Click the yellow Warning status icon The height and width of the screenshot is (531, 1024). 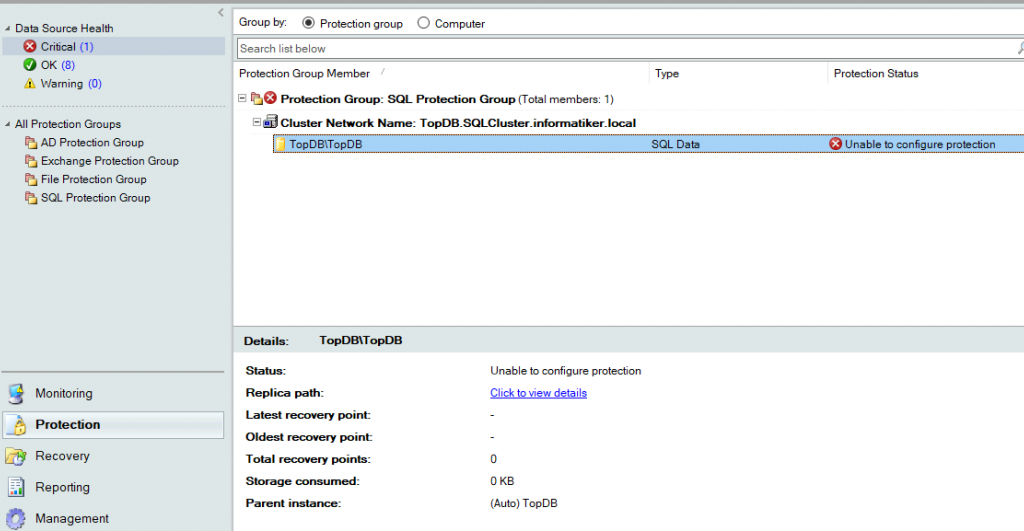coord(29,84)
